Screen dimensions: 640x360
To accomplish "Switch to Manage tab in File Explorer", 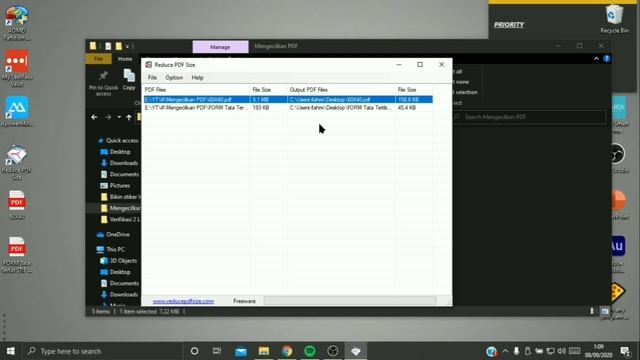I will click(220, 47).
